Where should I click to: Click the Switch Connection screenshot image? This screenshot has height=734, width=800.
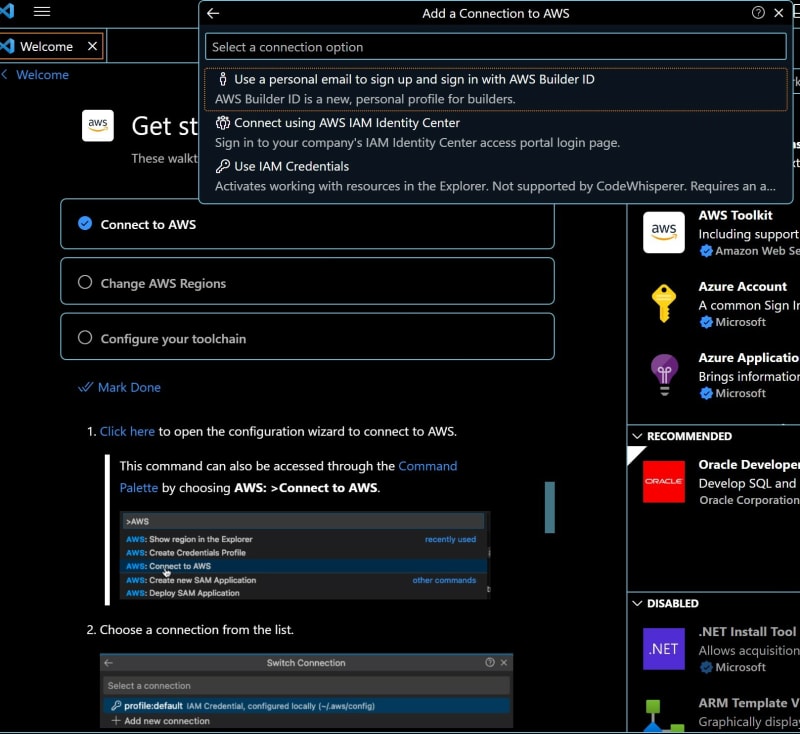coord(306,691)
